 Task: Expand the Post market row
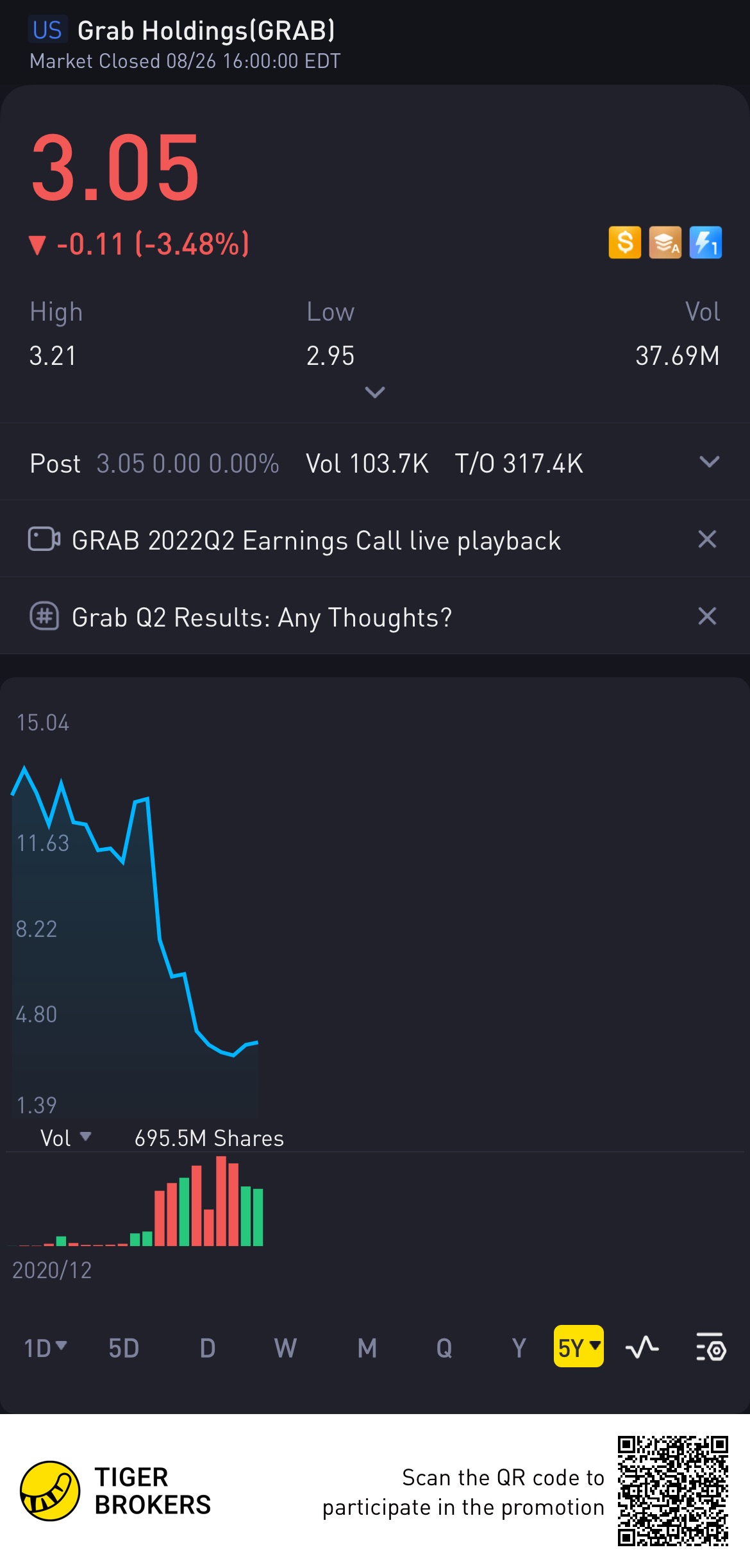[x=709, y=462]
